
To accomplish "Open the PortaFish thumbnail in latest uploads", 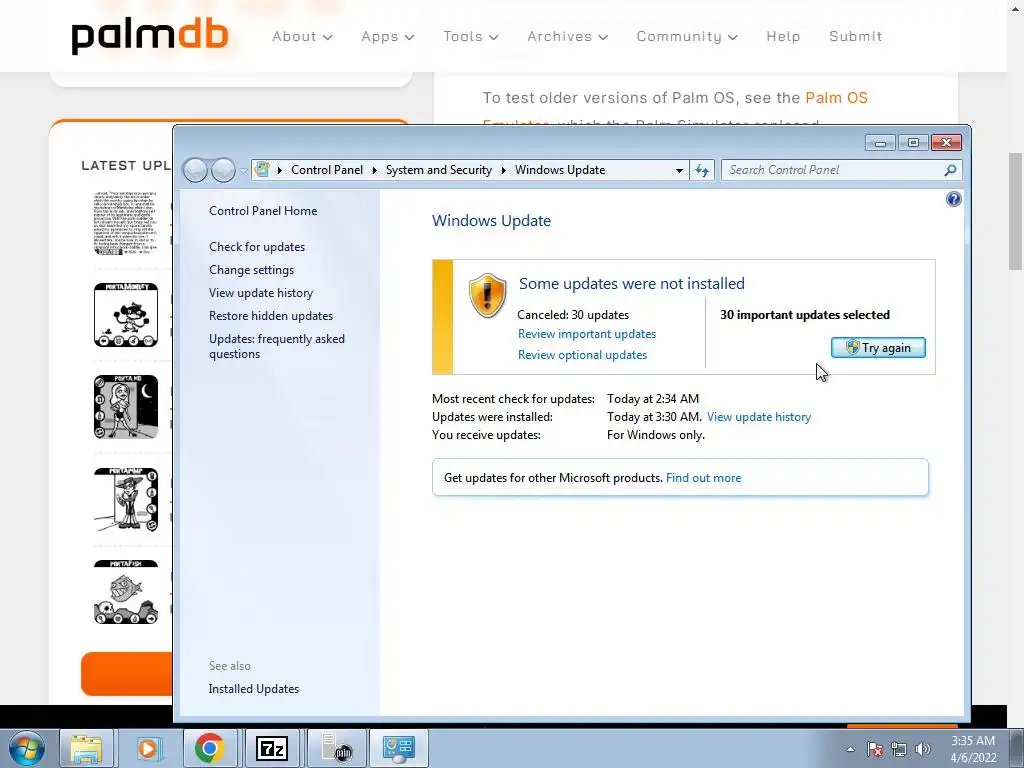I will (126, 592).
